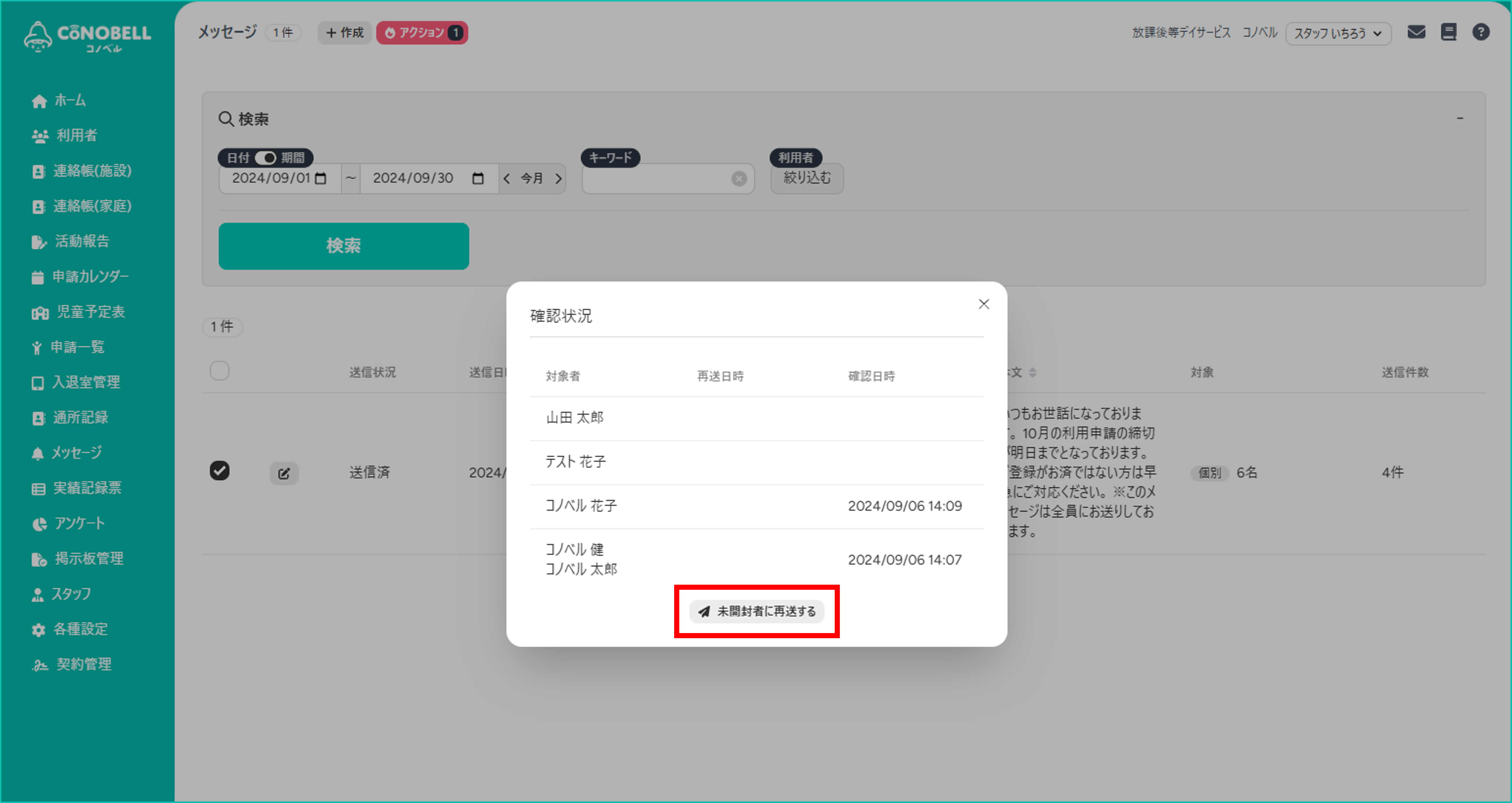
Task: Click the end date field 2024/09/30
Action: point(428,178)
